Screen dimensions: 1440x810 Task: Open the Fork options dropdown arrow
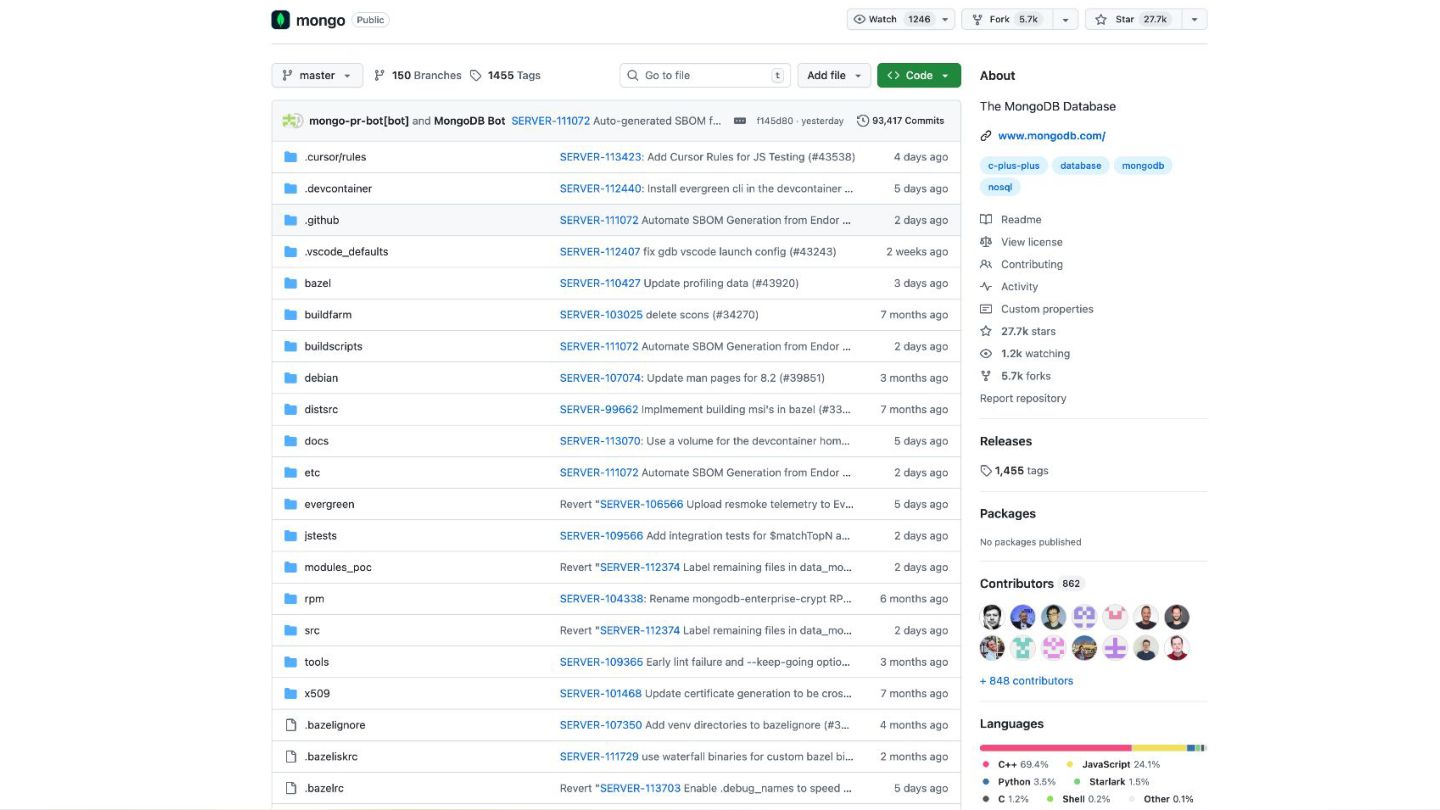(1066, 19)
